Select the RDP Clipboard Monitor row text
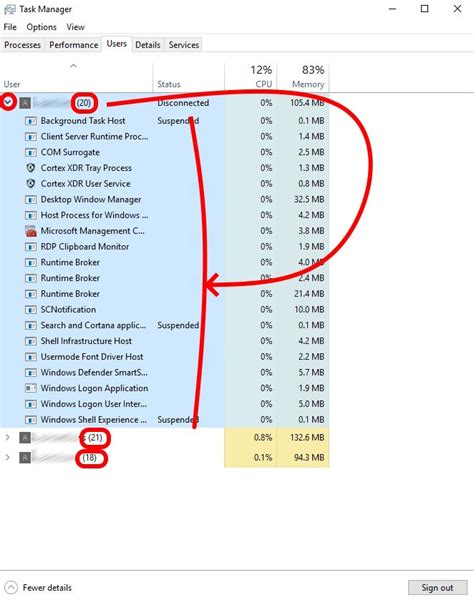This screenshot has width=474, height=605. point(85,247)
